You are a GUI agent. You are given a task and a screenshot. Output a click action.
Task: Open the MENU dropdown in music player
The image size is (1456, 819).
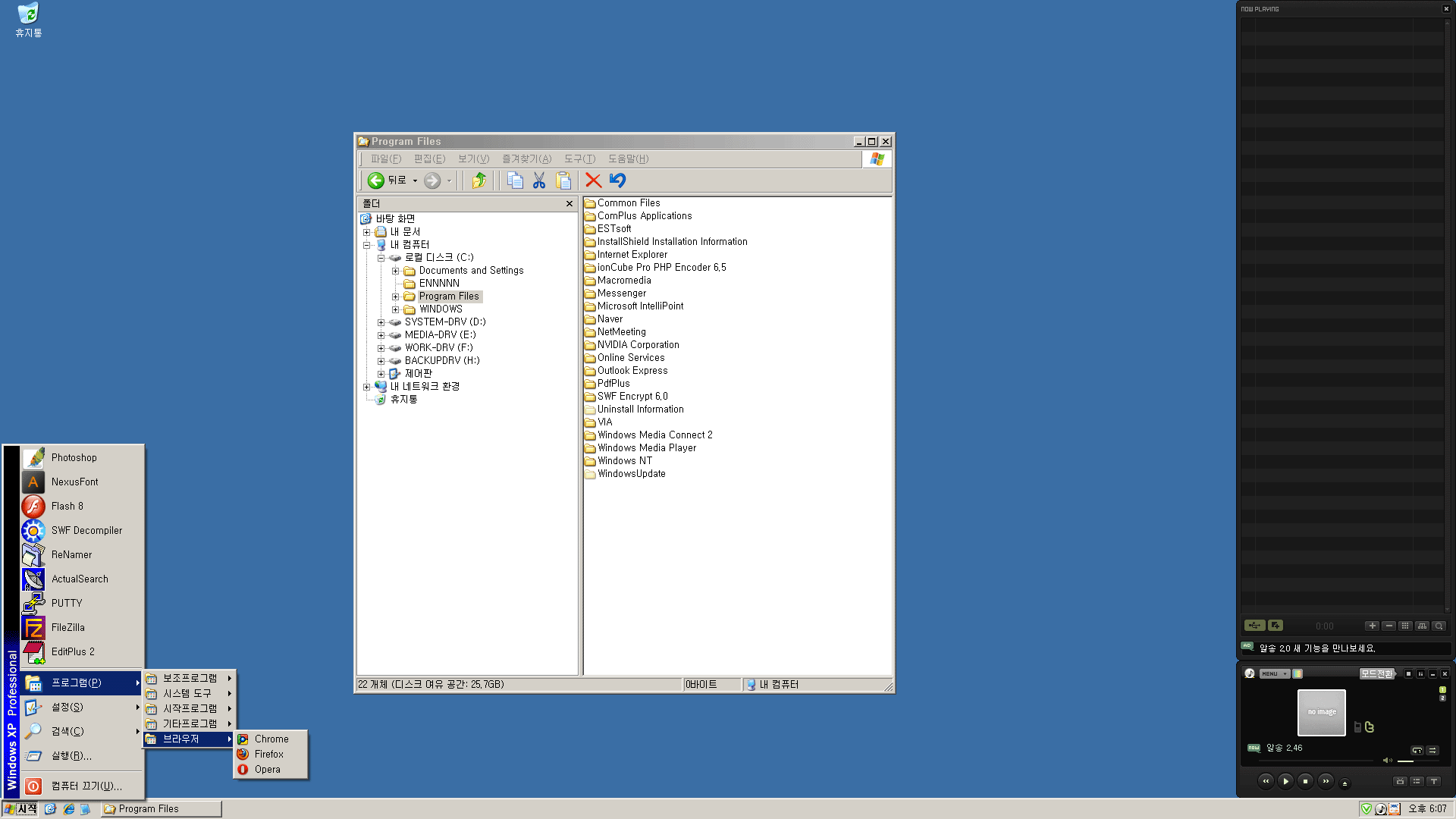[x=1274, y=673]
